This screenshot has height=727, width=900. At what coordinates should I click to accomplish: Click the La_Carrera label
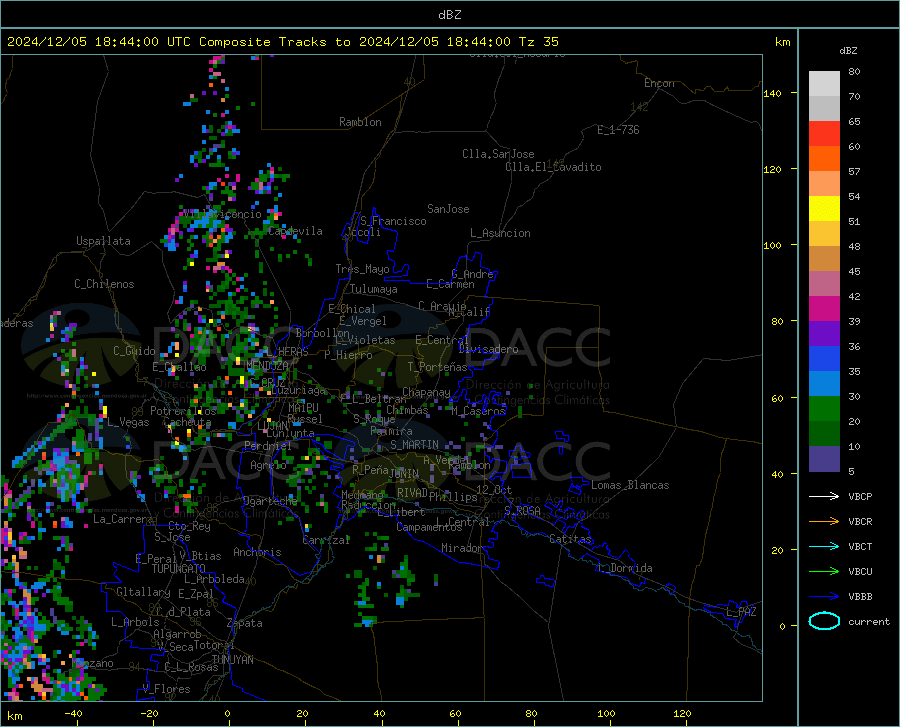coord(123,519)
